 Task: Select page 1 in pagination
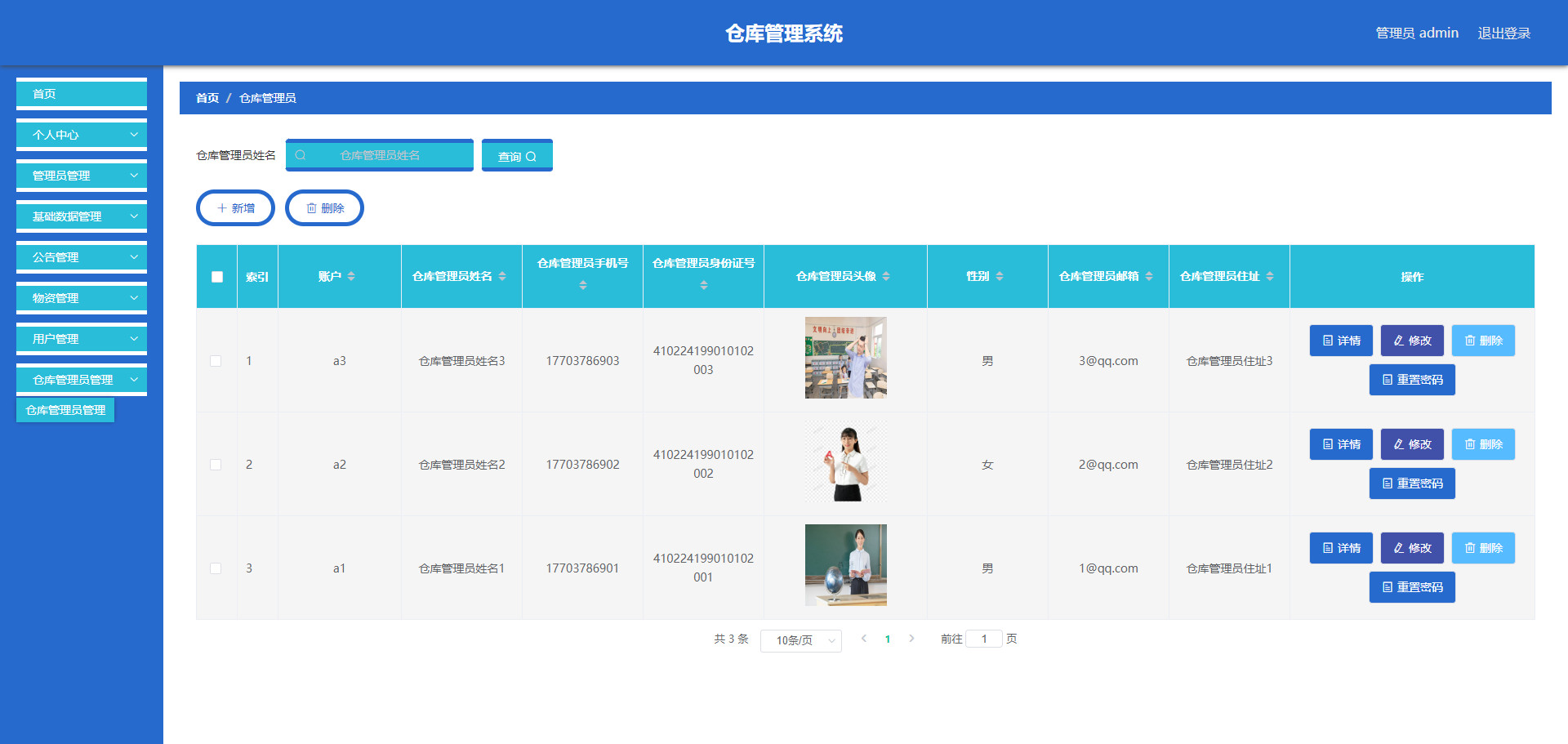pos(888,639)
